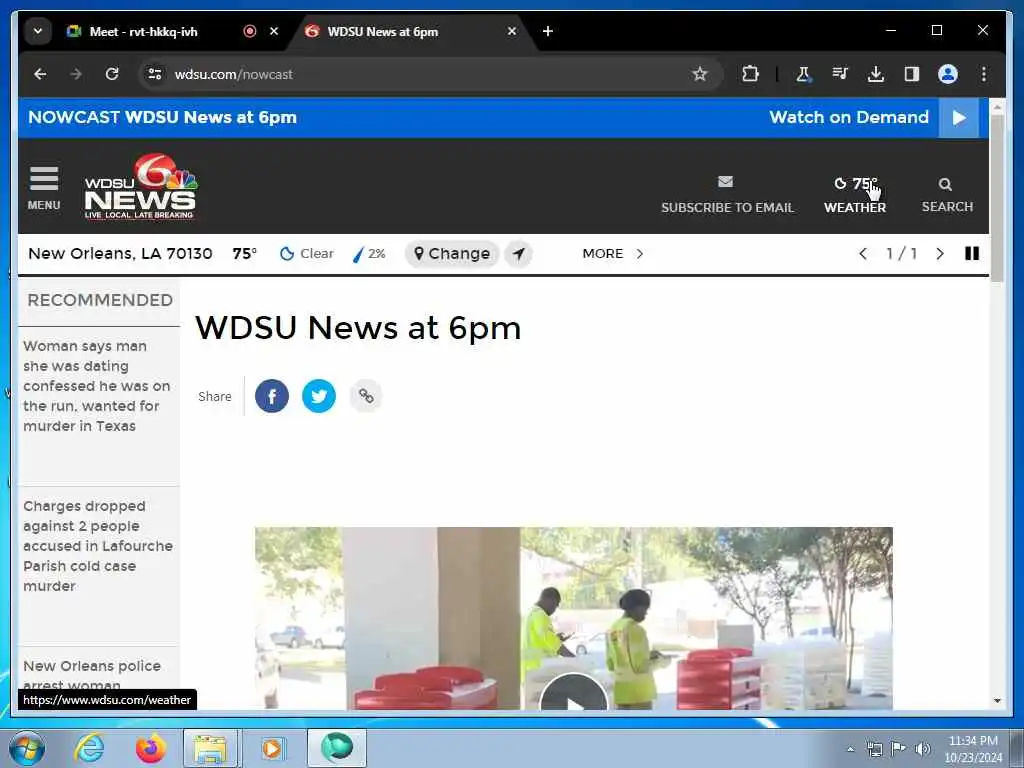Open a new browser tab
The image size is (1024, 768).
point(548,31)
